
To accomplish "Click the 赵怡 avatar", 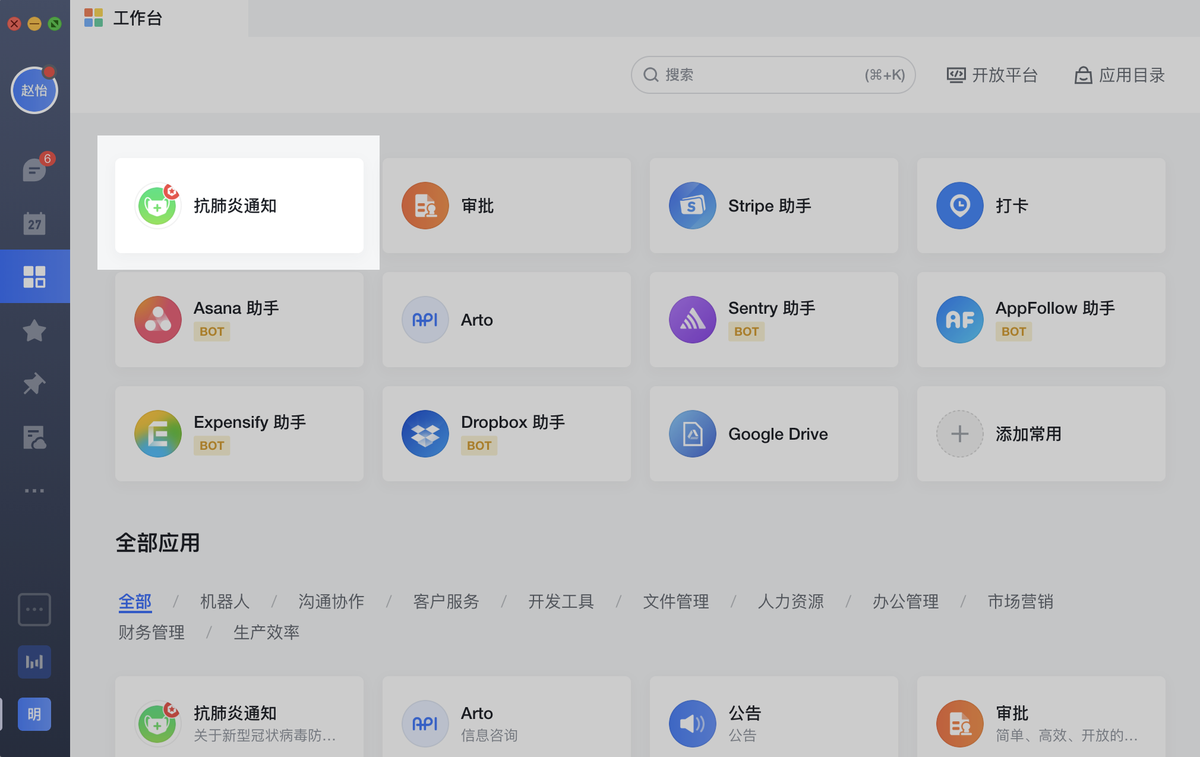I will coord(34,90).
